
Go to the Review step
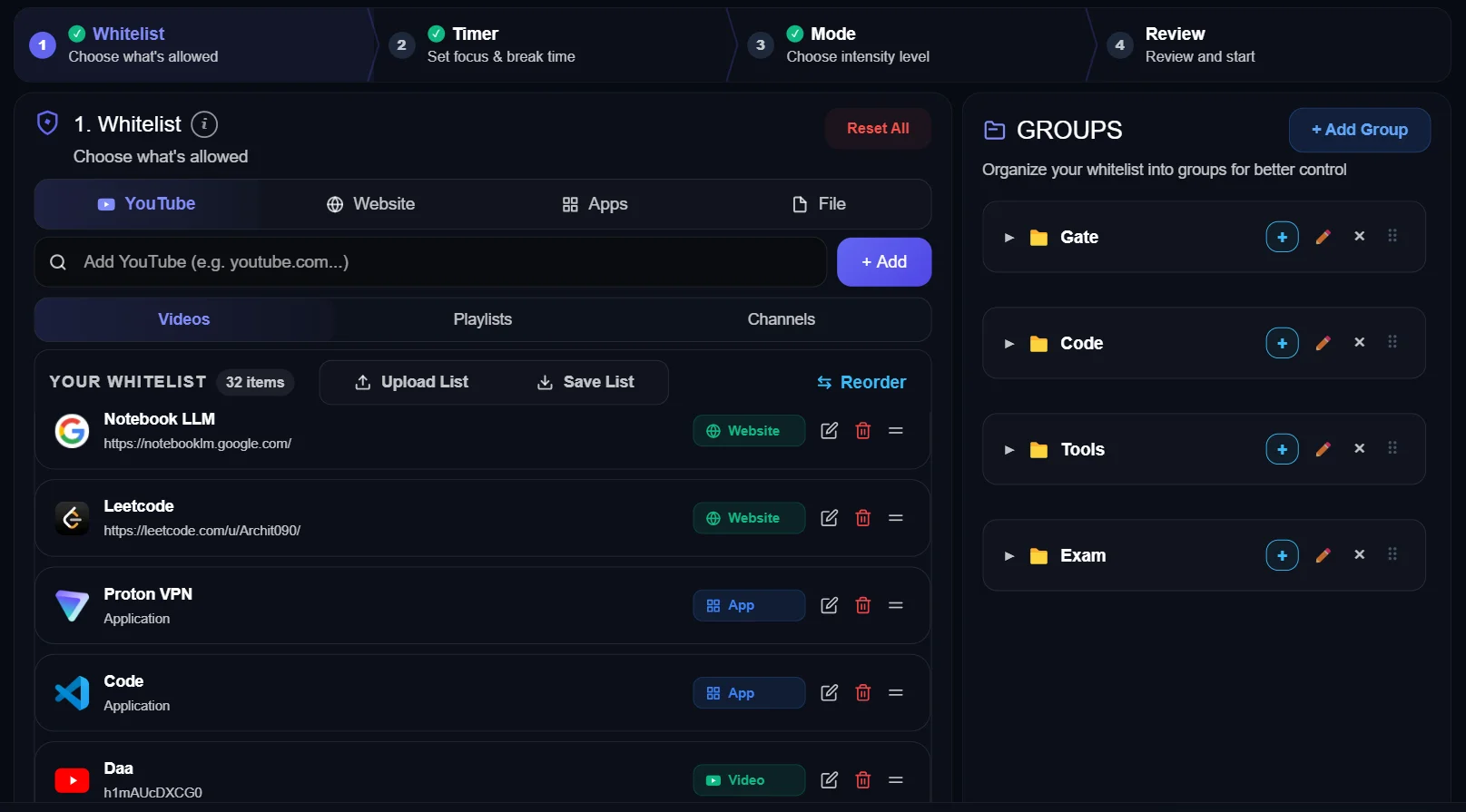[1271, 45]
